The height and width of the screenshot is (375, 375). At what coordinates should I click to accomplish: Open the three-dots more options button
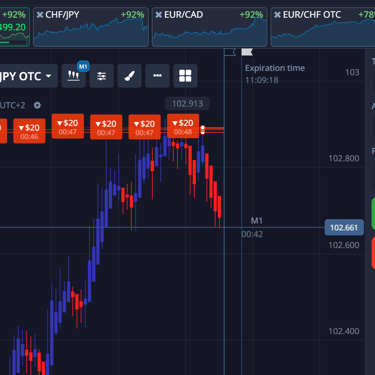click(x=157, y=76)
